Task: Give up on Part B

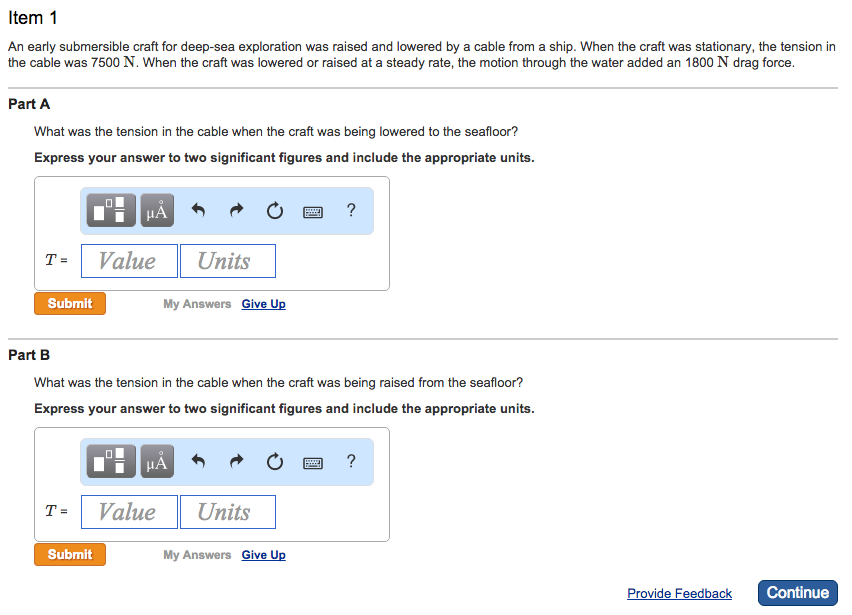Action: pyautogui.click(x=263, y=555)
